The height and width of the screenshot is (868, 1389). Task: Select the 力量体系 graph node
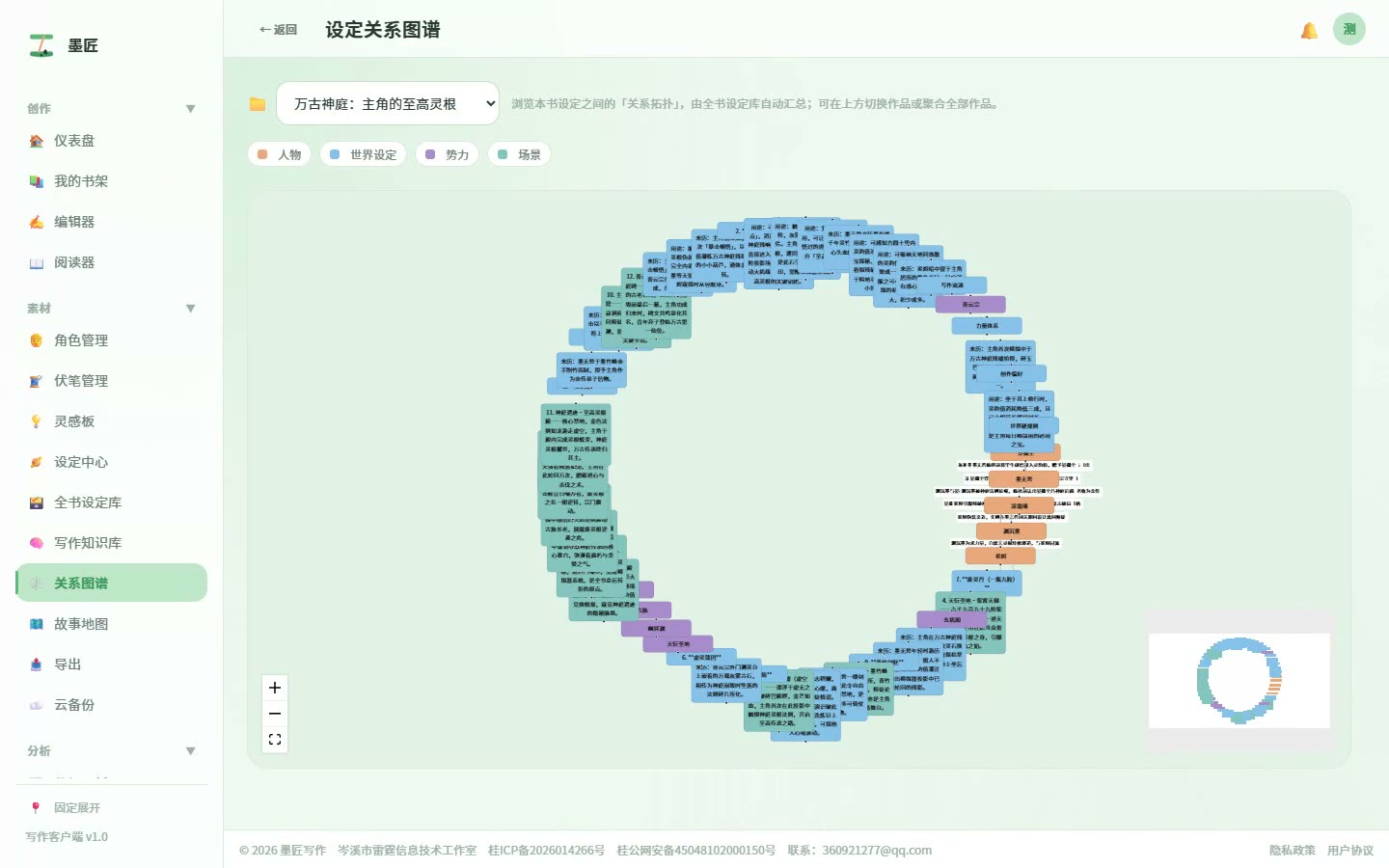click(x=987, y=326)
